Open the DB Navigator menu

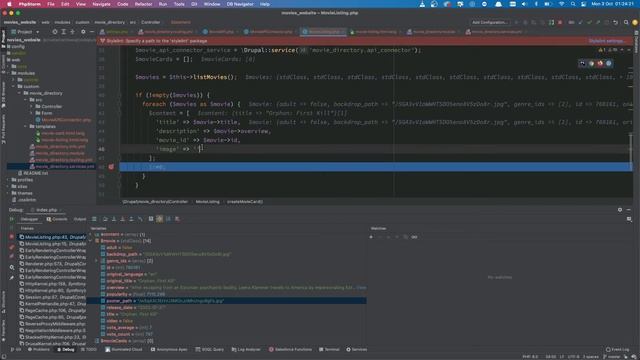[x=240, y=4]
